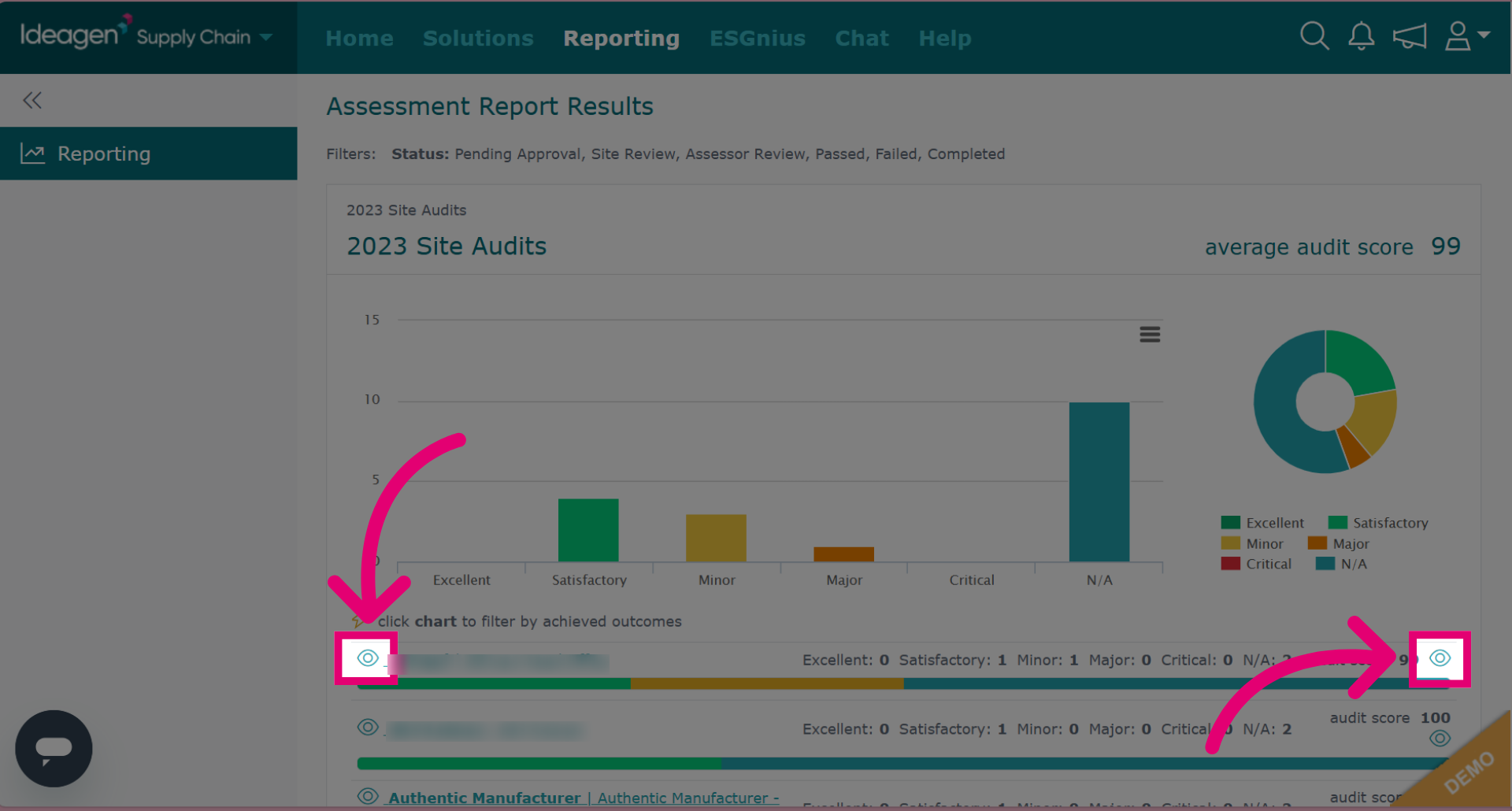Image resolution: width=1512 pixels, height=811 pixels.
Task: Toggle the Major legend item
Action: click(1339, 543)
